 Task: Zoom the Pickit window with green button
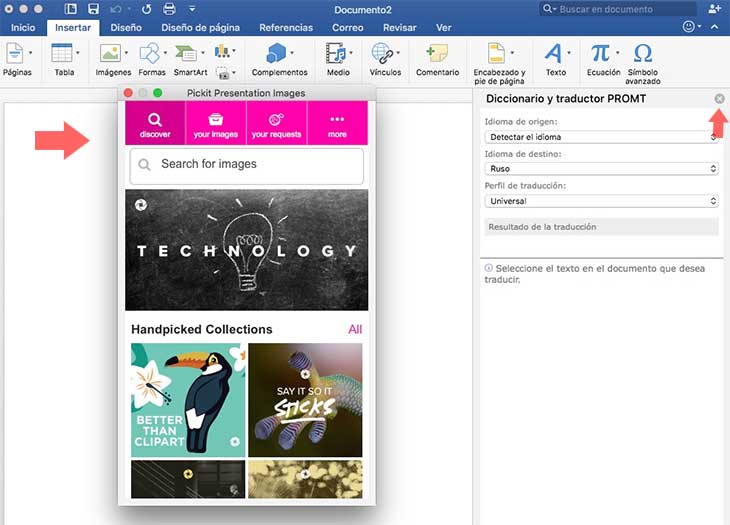click(x=158, y=93)
